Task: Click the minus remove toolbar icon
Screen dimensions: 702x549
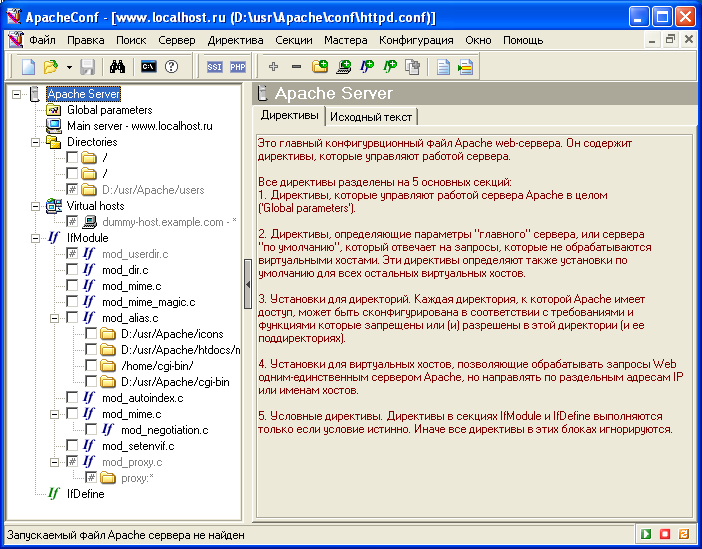Action: [x=296, y=67]
